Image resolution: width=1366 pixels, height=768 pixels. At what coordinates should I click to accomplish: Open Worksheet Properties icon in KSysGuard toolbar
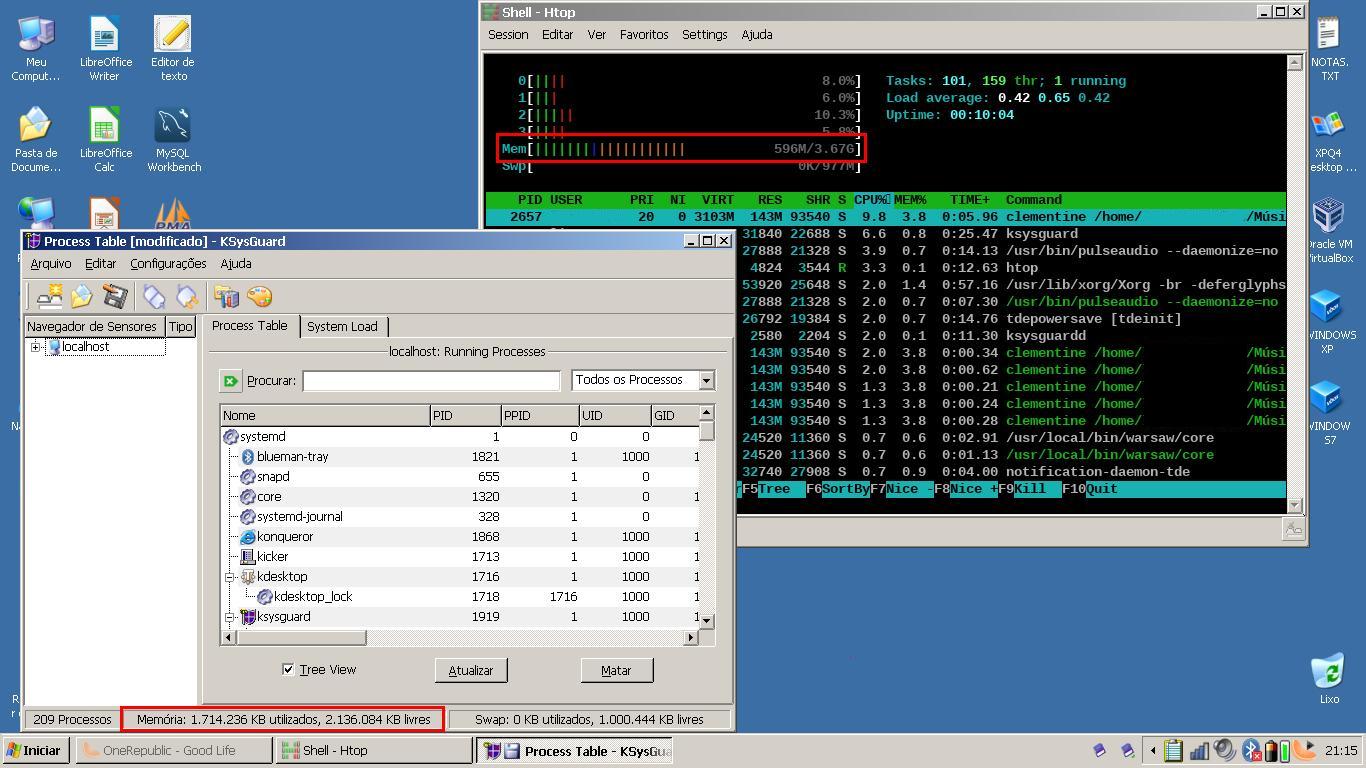point(226,296)
